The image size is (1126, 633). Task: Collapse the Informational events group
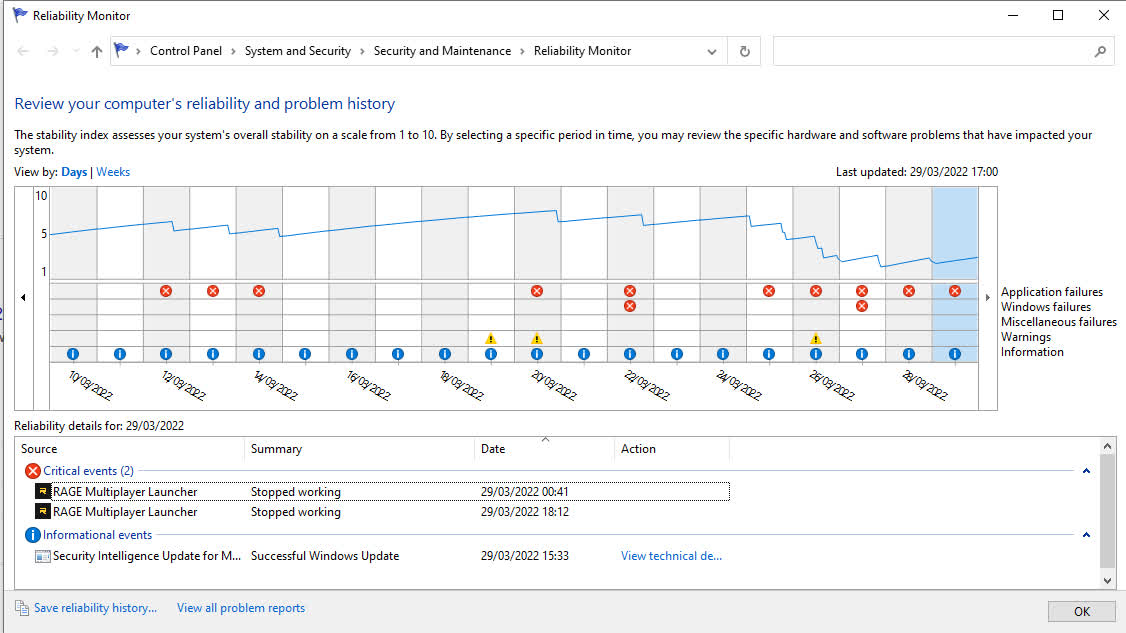(x=1087, y=535)
